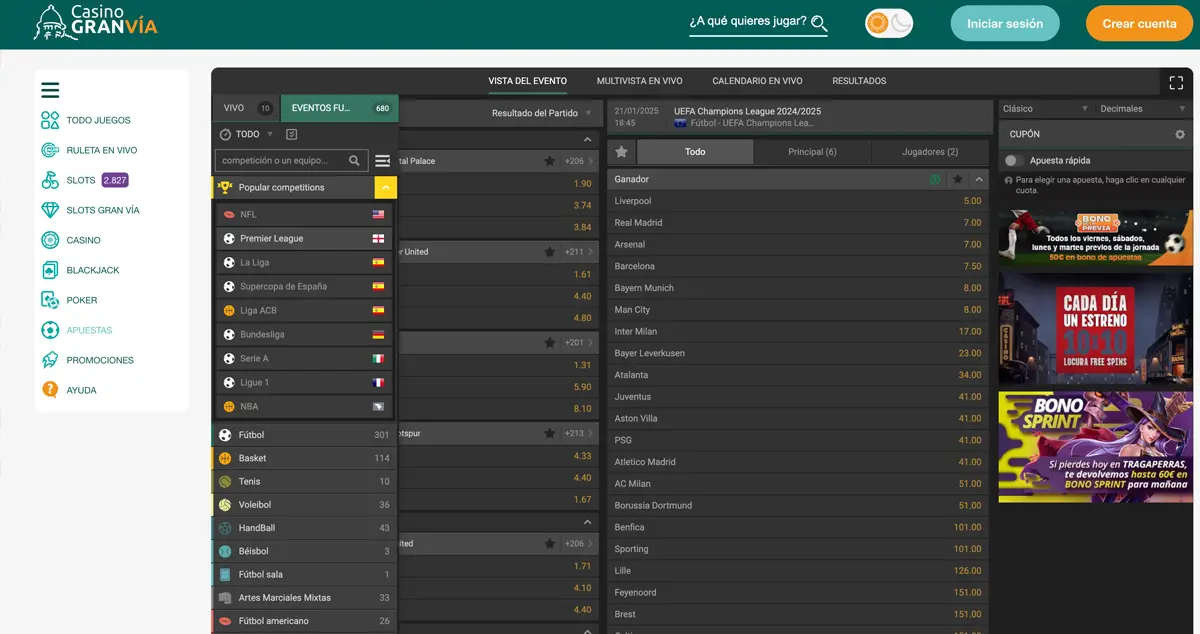1200x634 pixels.
Task: Toggle the light/dark theme switch
Action: (889, 23)
